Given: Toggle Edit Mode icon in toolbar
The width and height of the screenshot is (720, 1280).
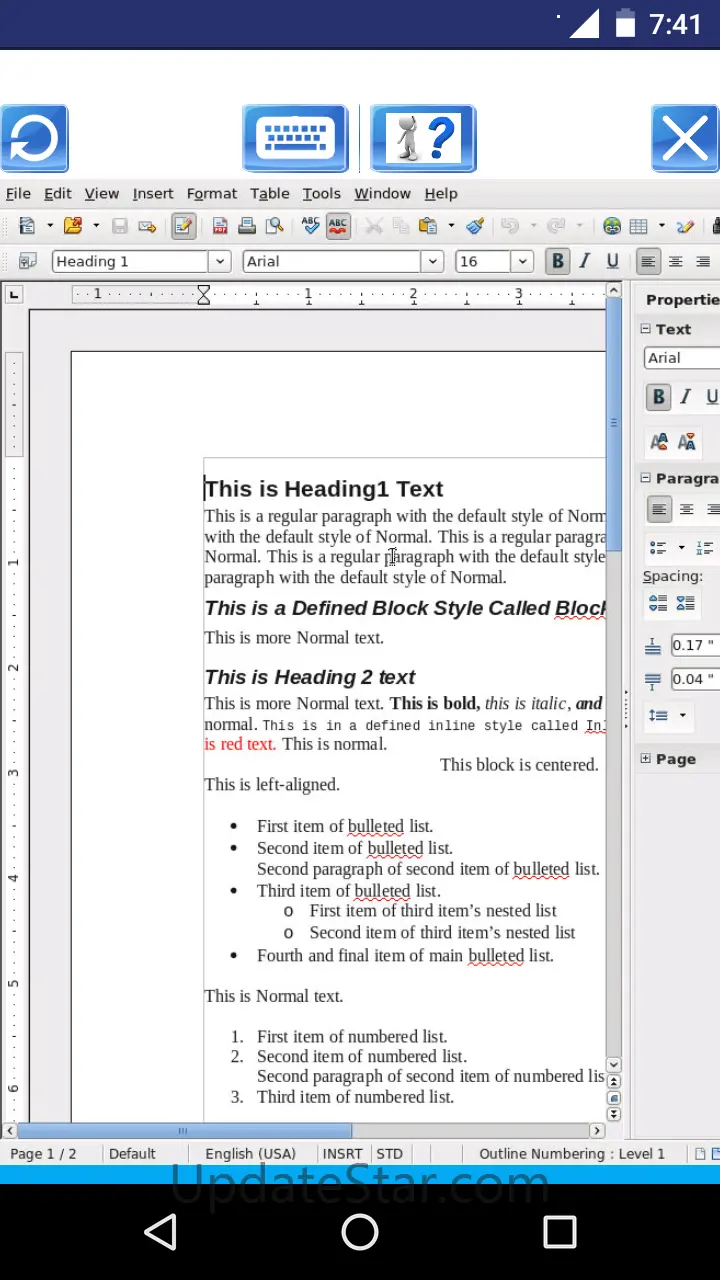Looking at the screenshot, I should [x=183, y=226].
